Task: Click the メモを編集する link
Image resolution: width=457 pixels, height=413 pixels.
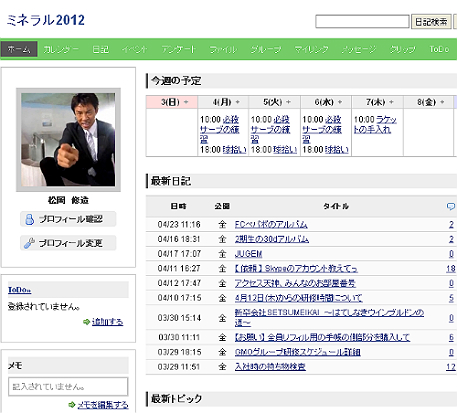Action: click(103, 405)
